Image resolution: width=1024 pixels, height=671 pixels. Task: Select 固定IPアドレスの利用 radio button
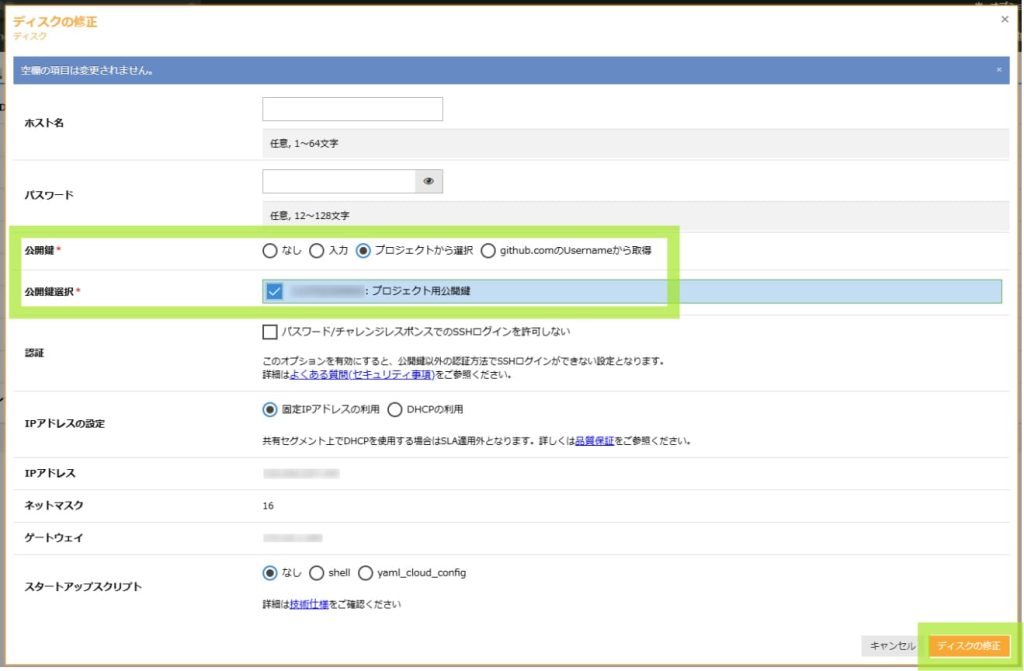point(269,409)
